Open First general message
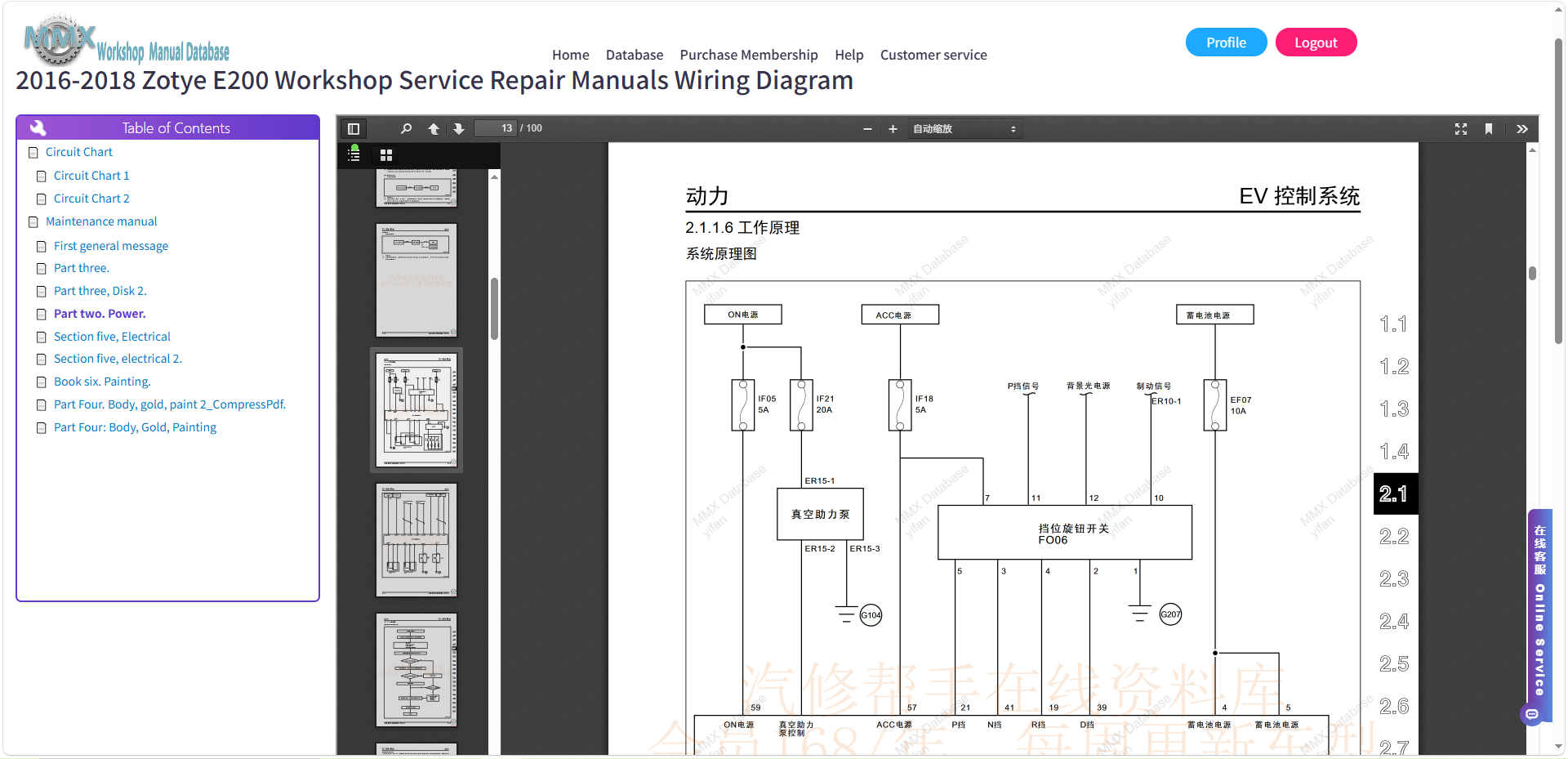The width and height of the screenshot is (1568, 759). click(111, 246)
